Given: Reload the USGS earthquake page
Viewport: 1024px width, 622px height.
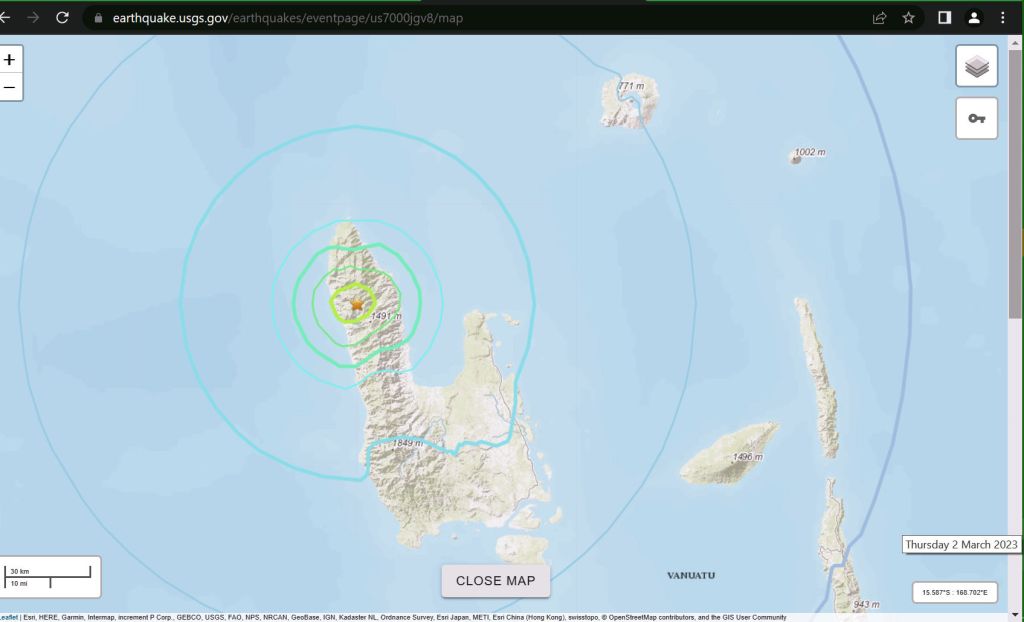Looking at the screenshot, I should [x=62, y=18].
